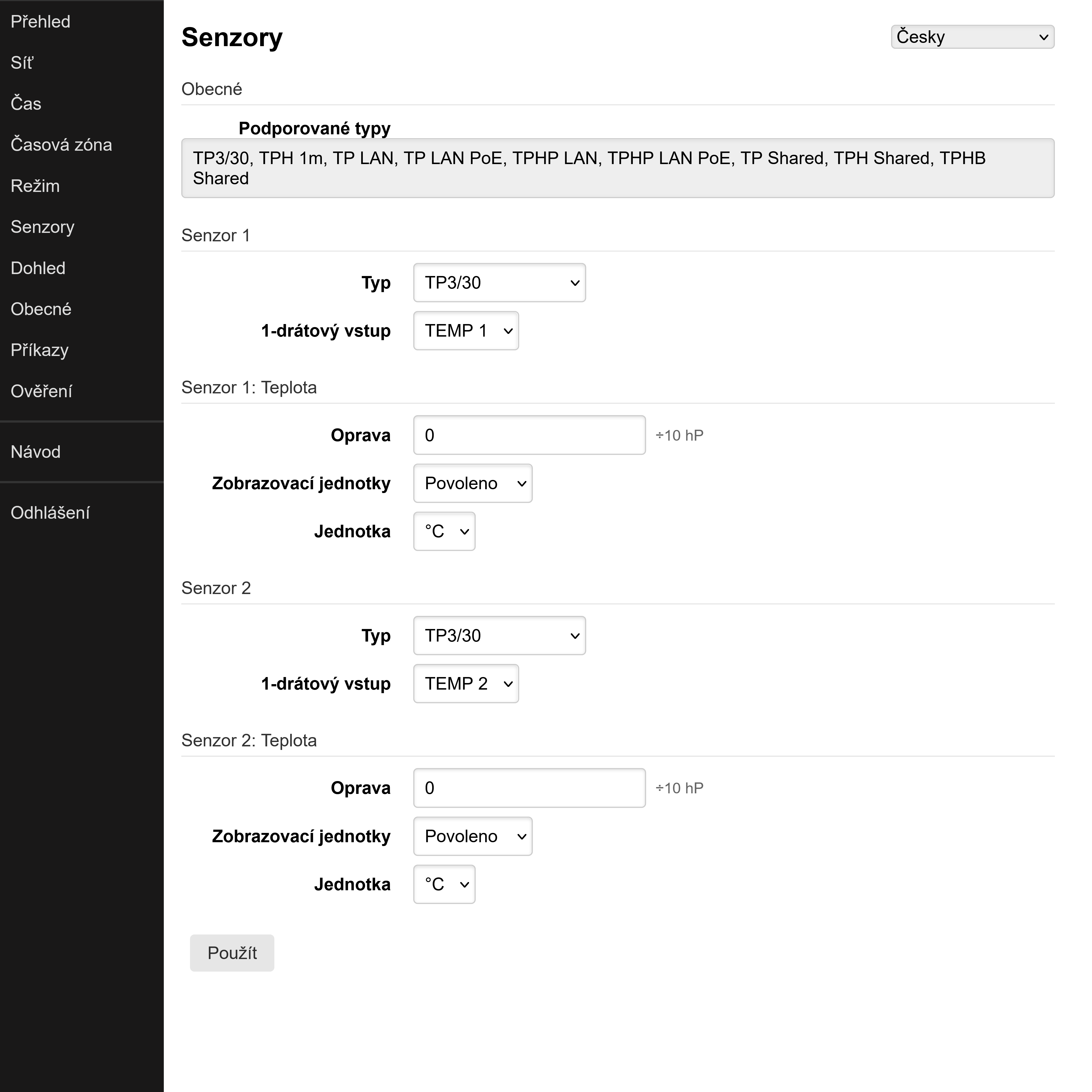Screen dimensions: 1092x1092
Task: Open the Síť settings page
Action: [x=23, y=62]
